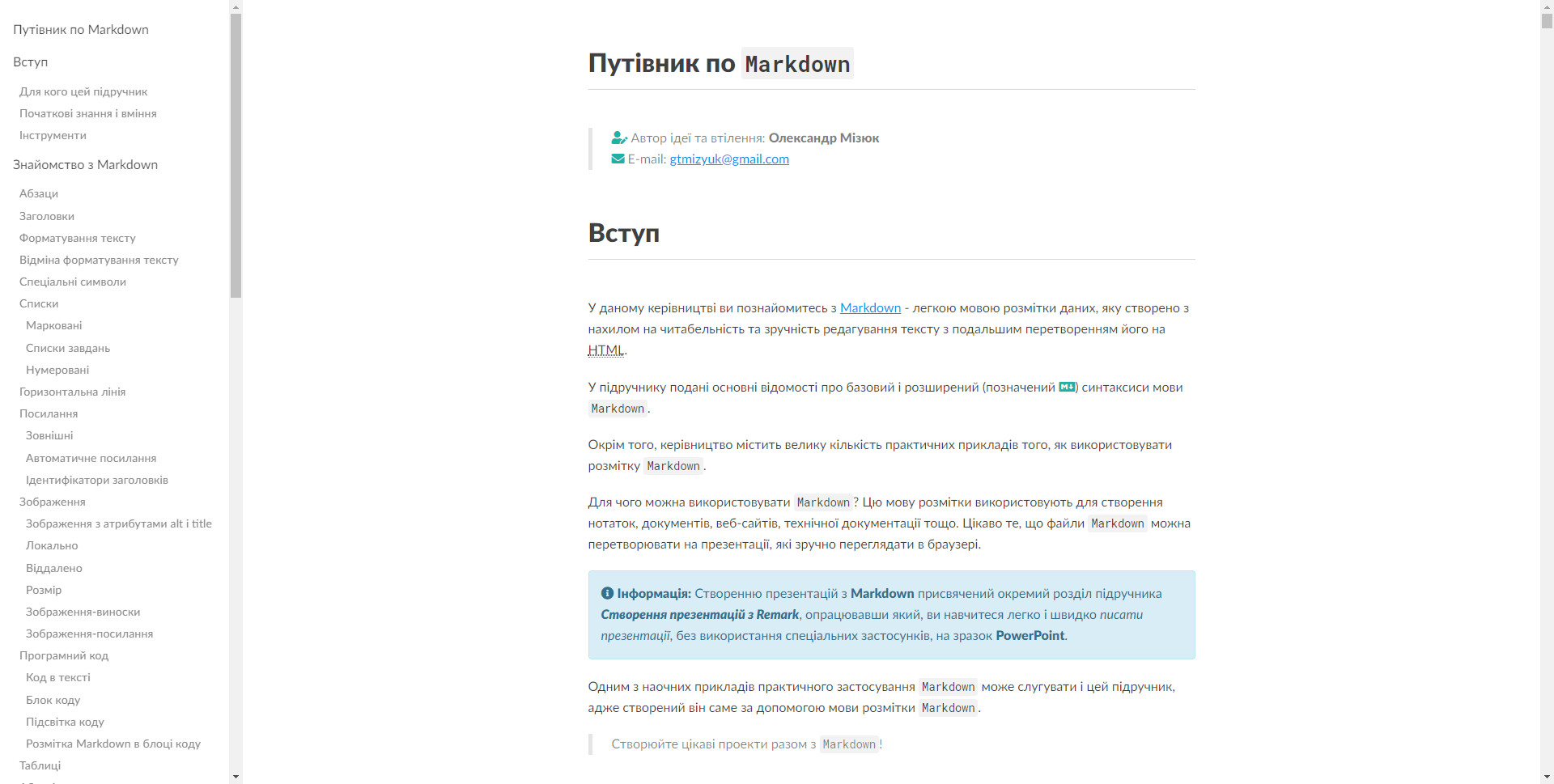Click the info circle icon in notice
This screenshot has height=784, width=1554.
[x=607, y=593]
